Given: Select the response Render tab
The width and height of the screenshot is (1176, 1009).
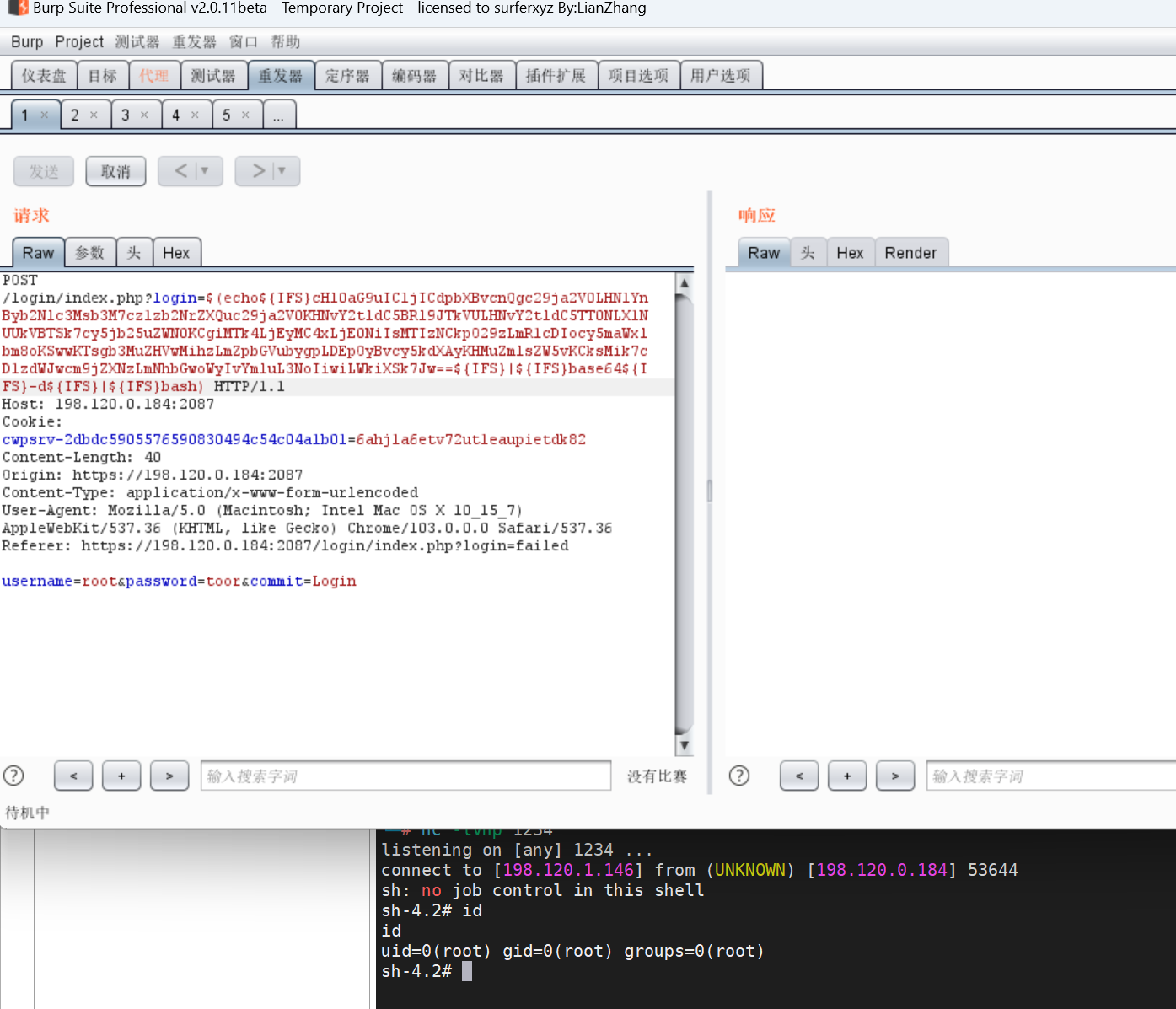Looking at the screenshot, I should pos(910,253).
